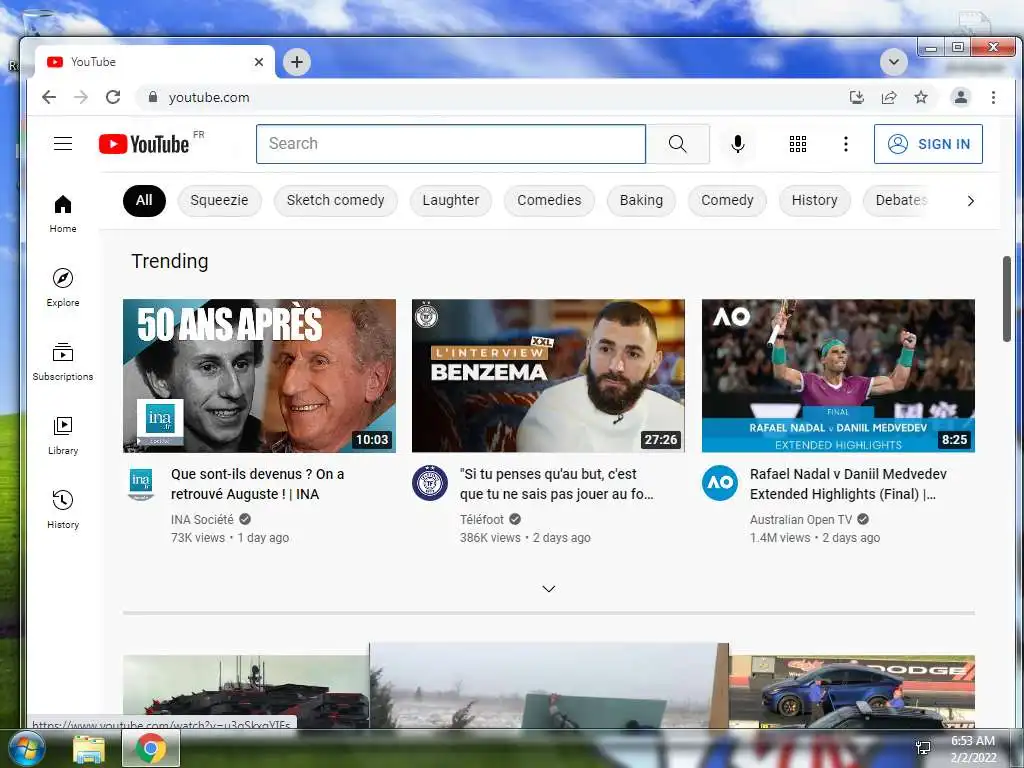Reload the page
The image size is (1024, 768).
[x=113, y=97]
